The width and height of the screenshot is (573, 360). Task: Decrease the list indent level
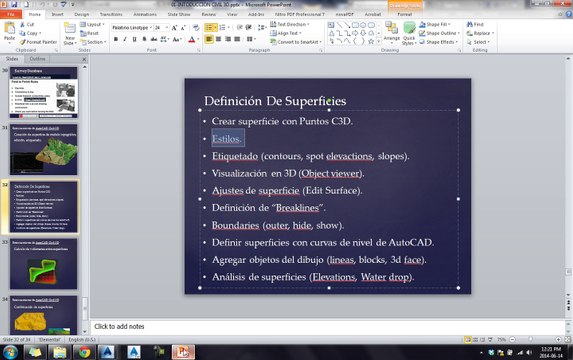[240, 27]
